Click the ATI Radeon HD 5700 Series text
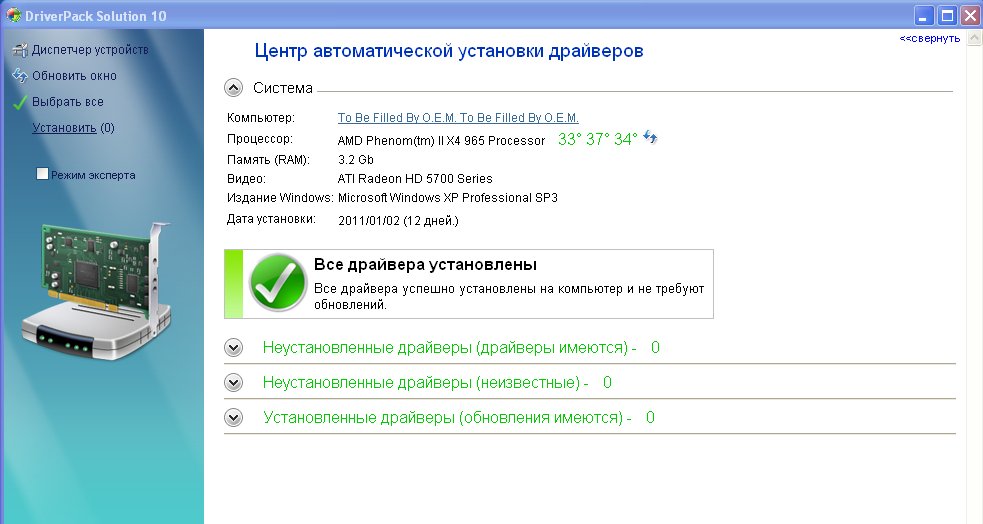983x524 pixels. [415, 179]
